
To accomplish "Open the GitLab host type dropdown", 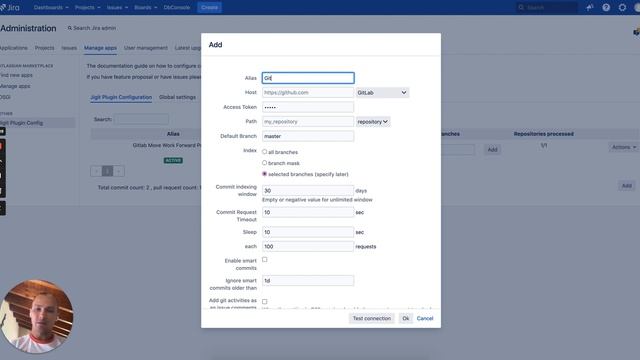I will [x=382, y=93].
